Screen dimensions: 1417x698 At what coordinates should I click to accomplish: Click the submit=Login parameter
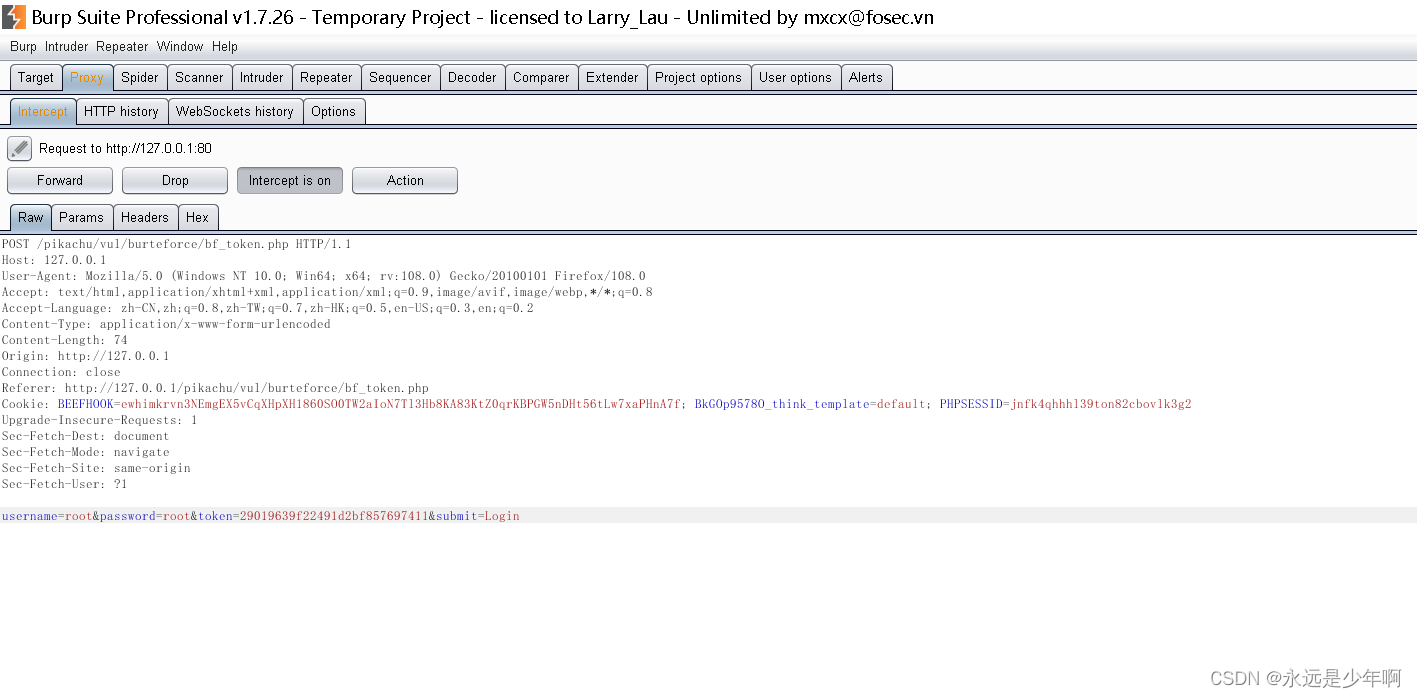(x=478, y=516)
